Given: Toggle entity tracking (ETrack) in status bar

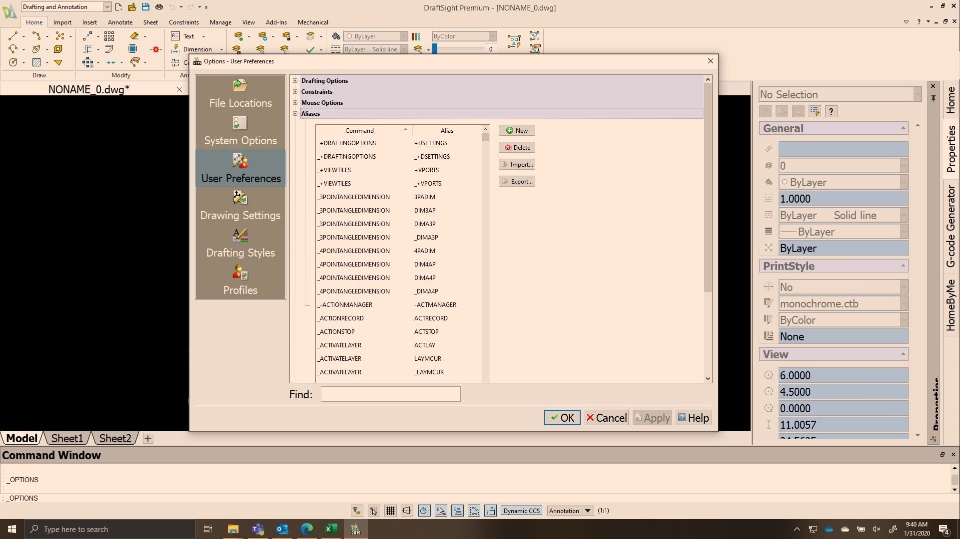Looking at the screenshot, I should pos(457,510).
